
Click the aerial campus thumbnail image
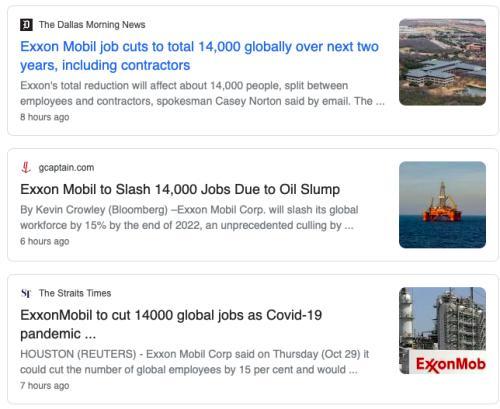point(442,62)
